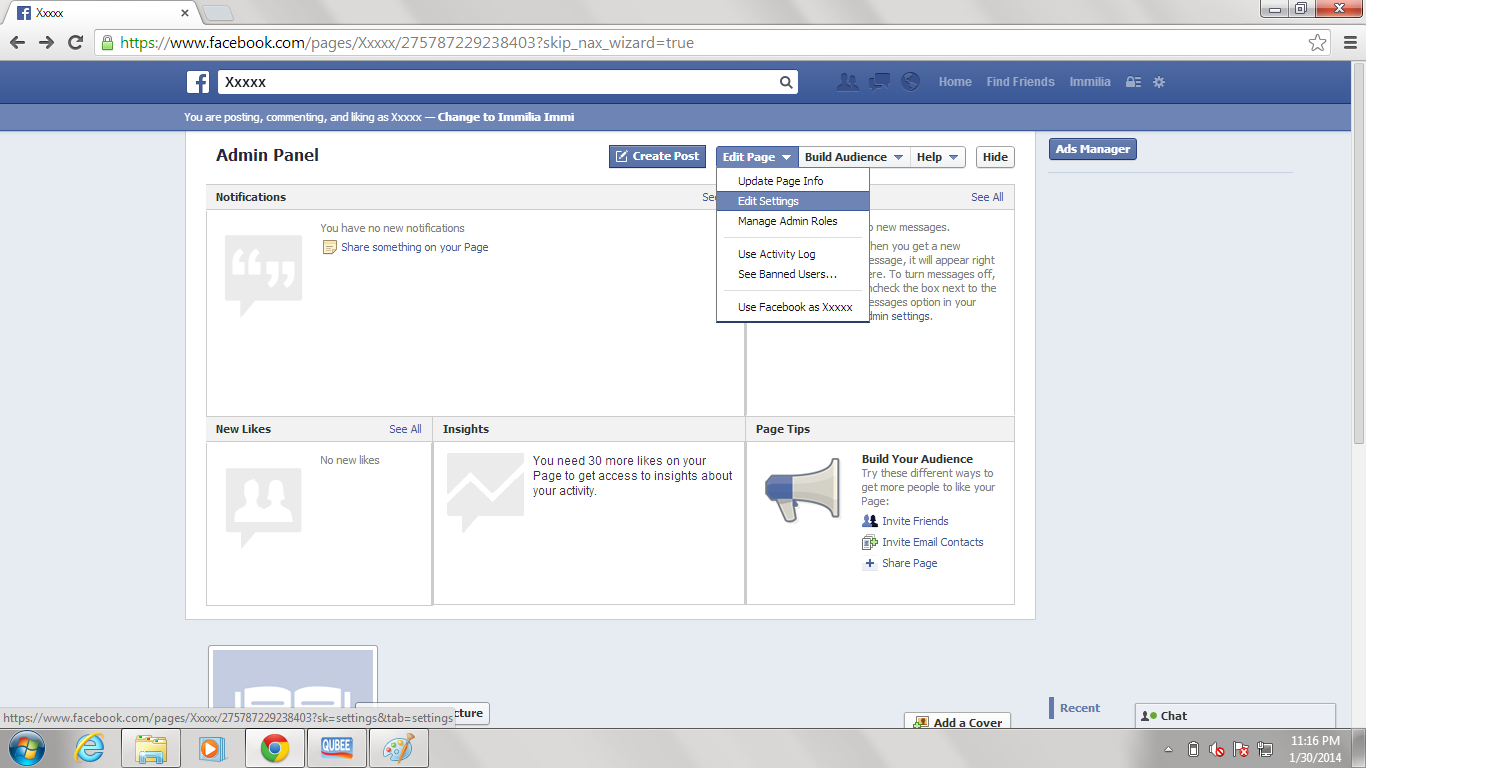
Task: Click Add a Cover button
Action: [957, 722]
